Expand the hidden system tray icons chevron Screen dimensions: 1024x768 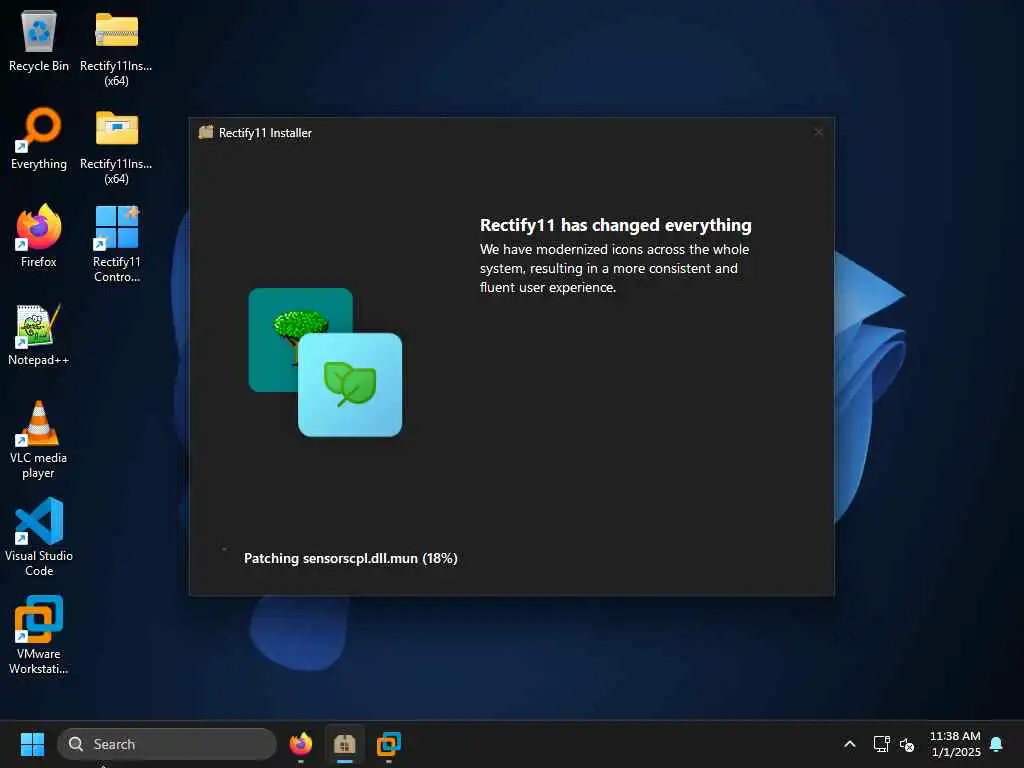(850, 744)
